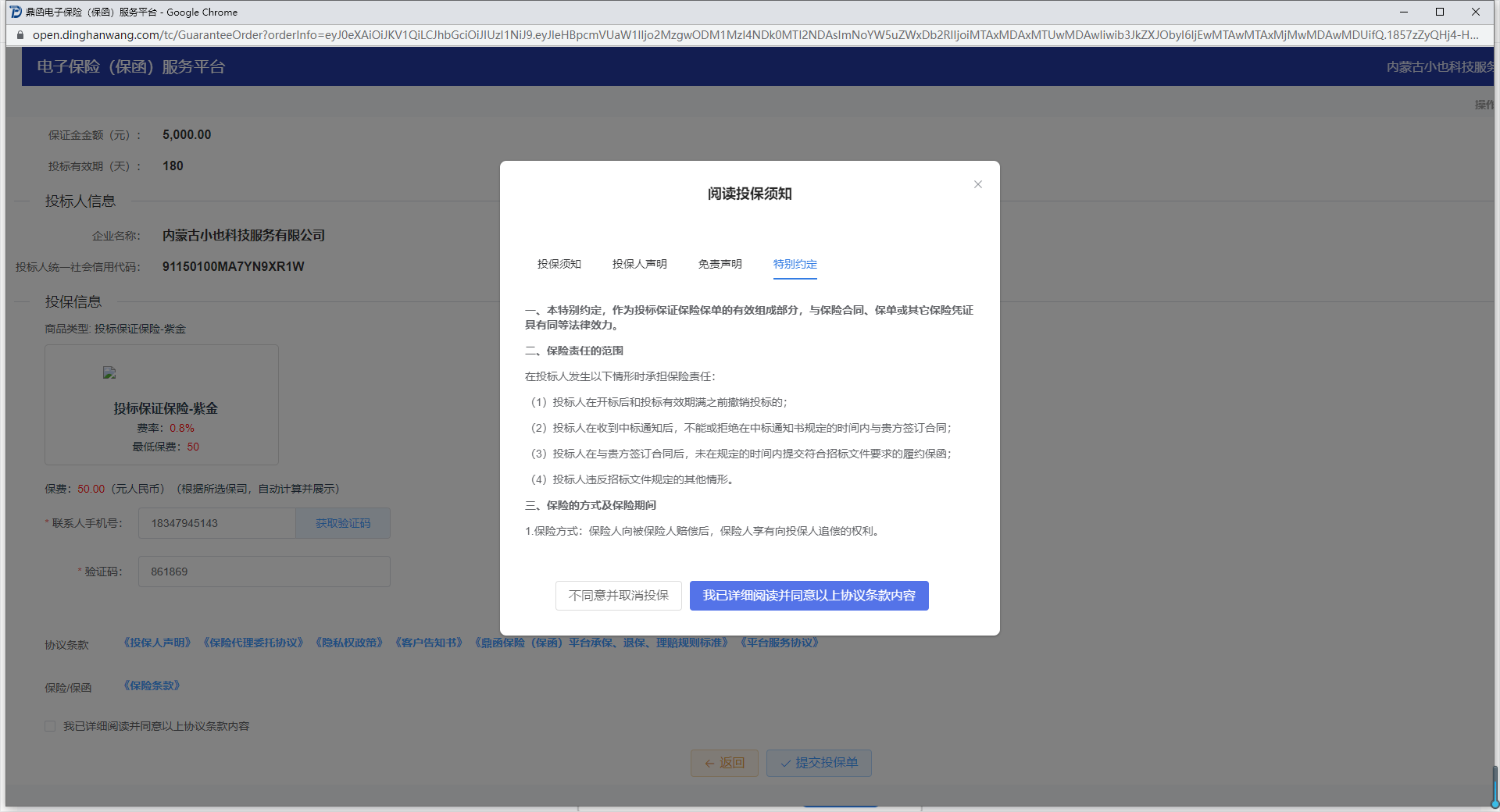1500x812 pixels.
Task: Click the browser address bar URL
Action: point(755,34)
